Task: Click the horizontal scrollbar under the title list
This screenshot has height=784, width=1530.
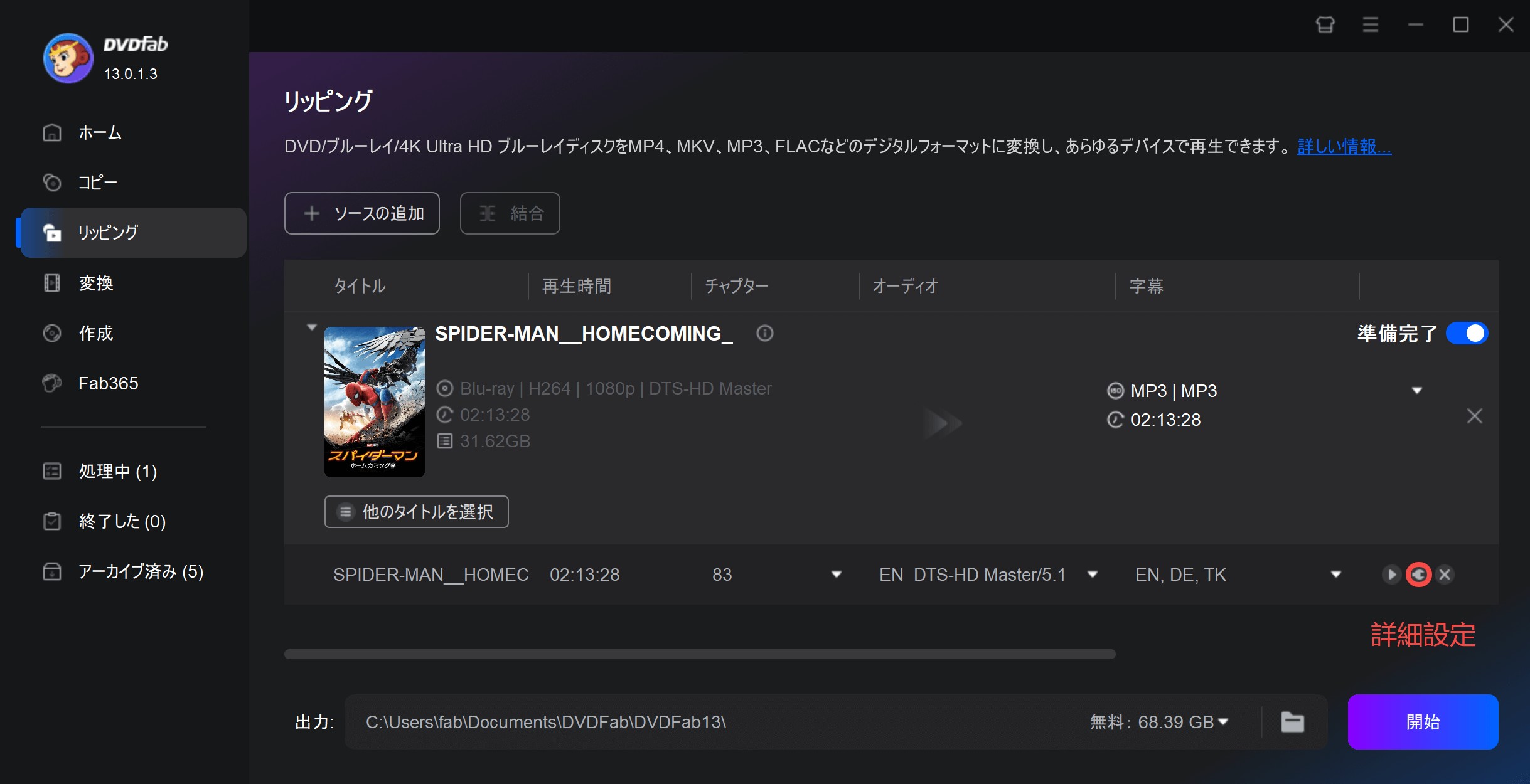Action: pyautogui.click(x=700, y=654)
